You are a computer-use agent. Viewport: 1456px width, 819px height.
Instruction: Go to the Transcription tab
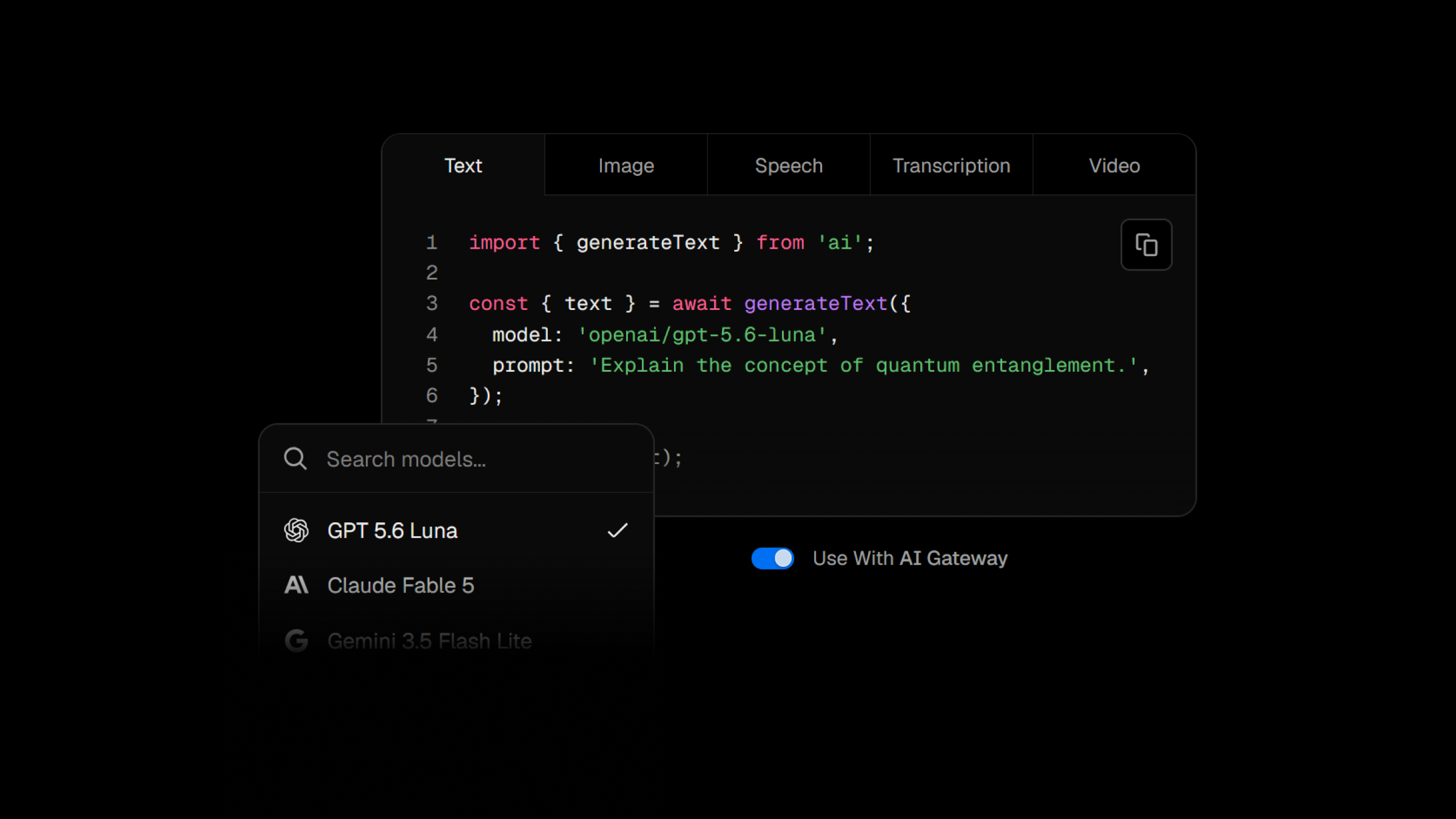[x=951, y=165]
